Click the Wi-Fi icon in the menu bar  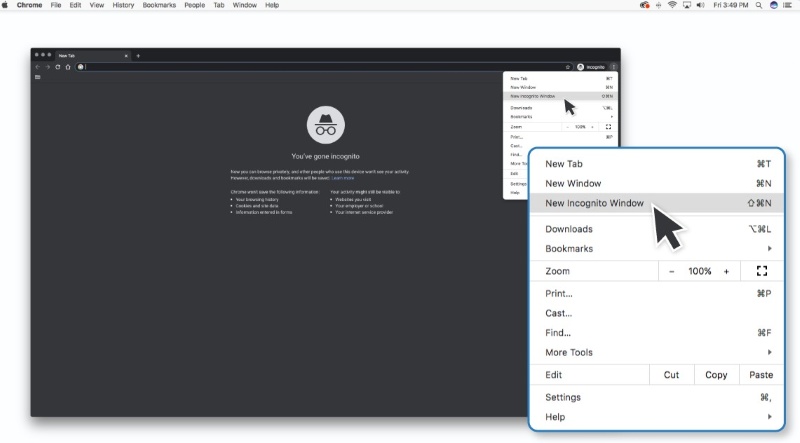[x=673, y=5]
